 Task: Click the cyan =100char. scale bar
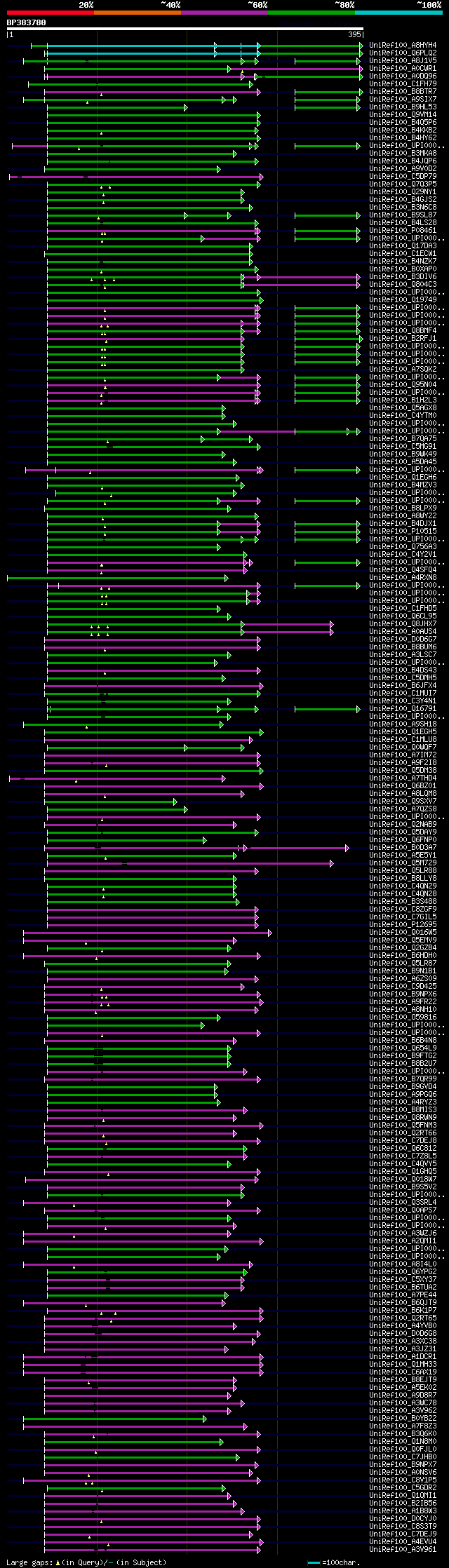pos(314,1562)
